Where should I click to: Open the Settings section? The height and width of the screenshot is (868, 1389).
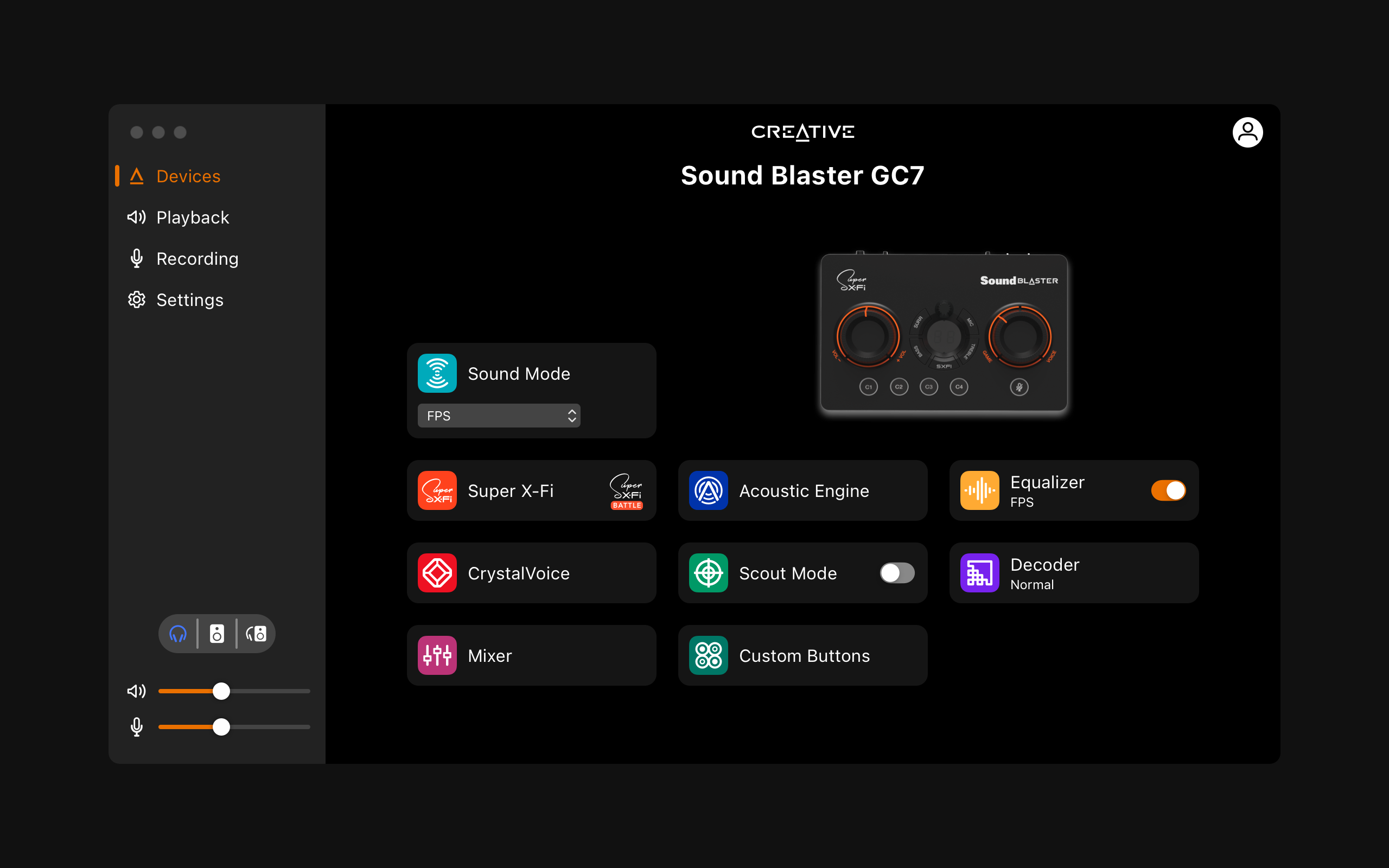tap(189, 299)
